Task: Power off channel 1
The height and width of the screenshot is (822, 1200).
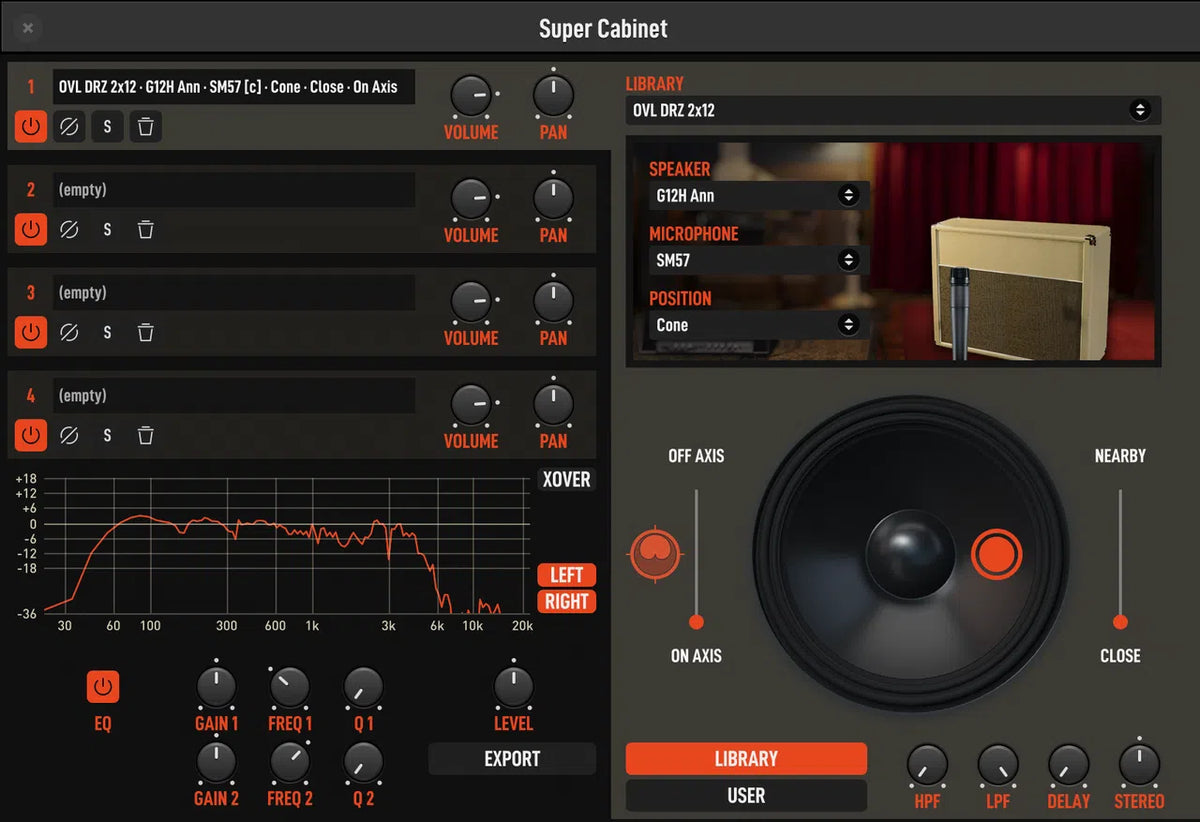Action: click(30, 126)
